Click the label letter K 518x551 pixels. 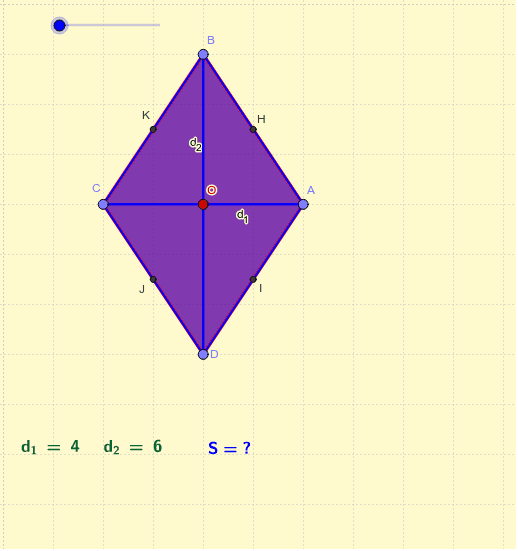click(x=147, y=116)
